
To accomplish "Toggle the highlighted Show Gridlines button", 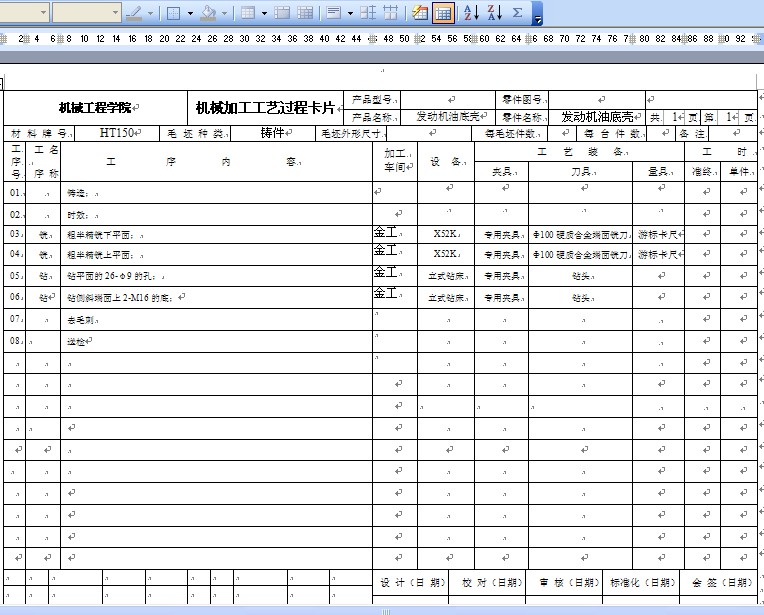I will [443, 13].
